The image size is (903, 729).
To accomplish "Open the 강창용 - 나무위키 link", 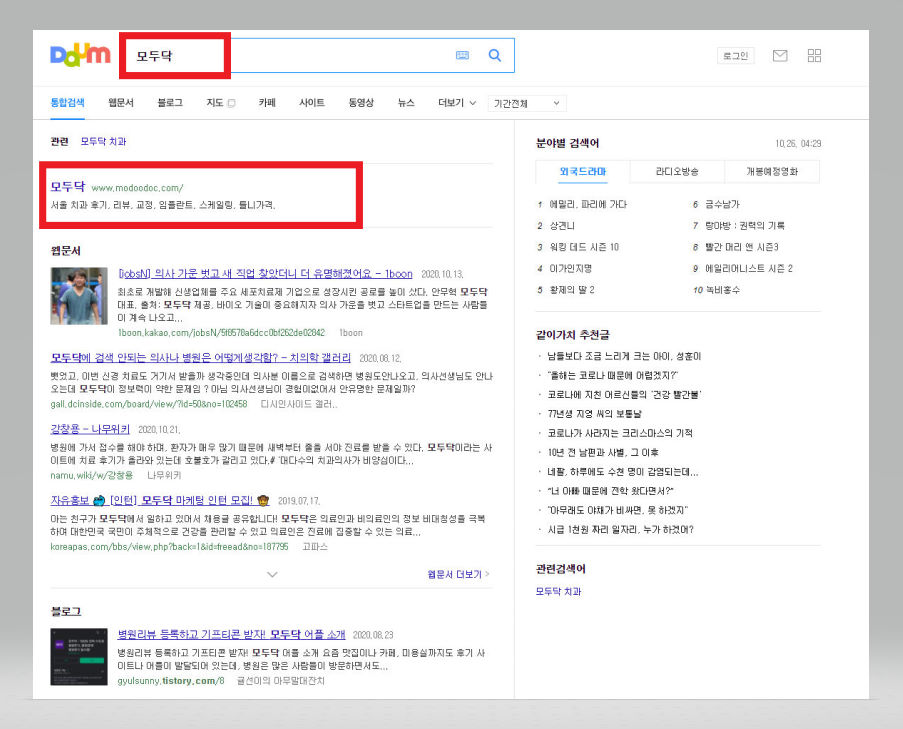I will point(90,429).
